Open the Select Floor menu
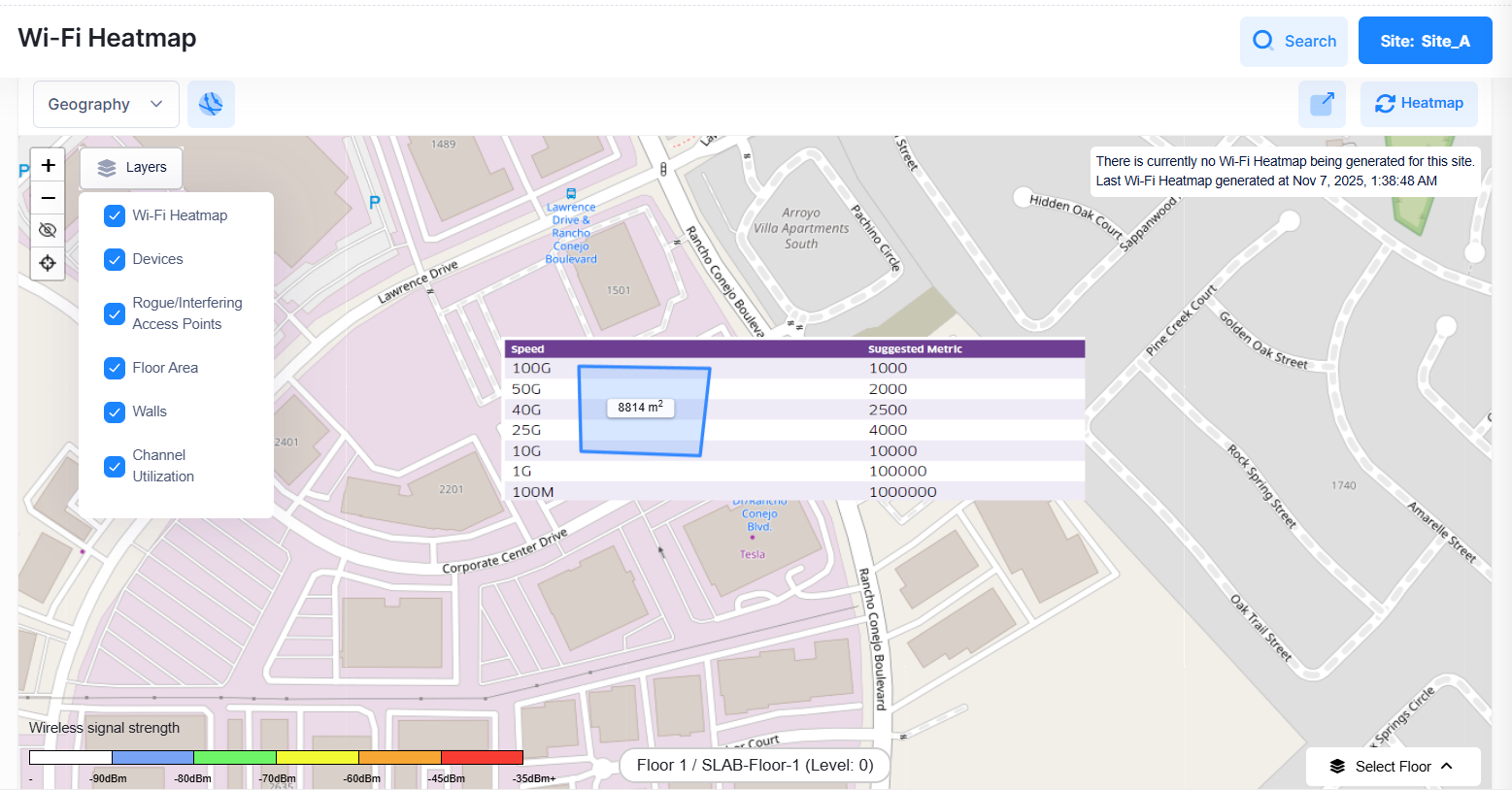The image size is (1512, 790). pos(1393,767)
